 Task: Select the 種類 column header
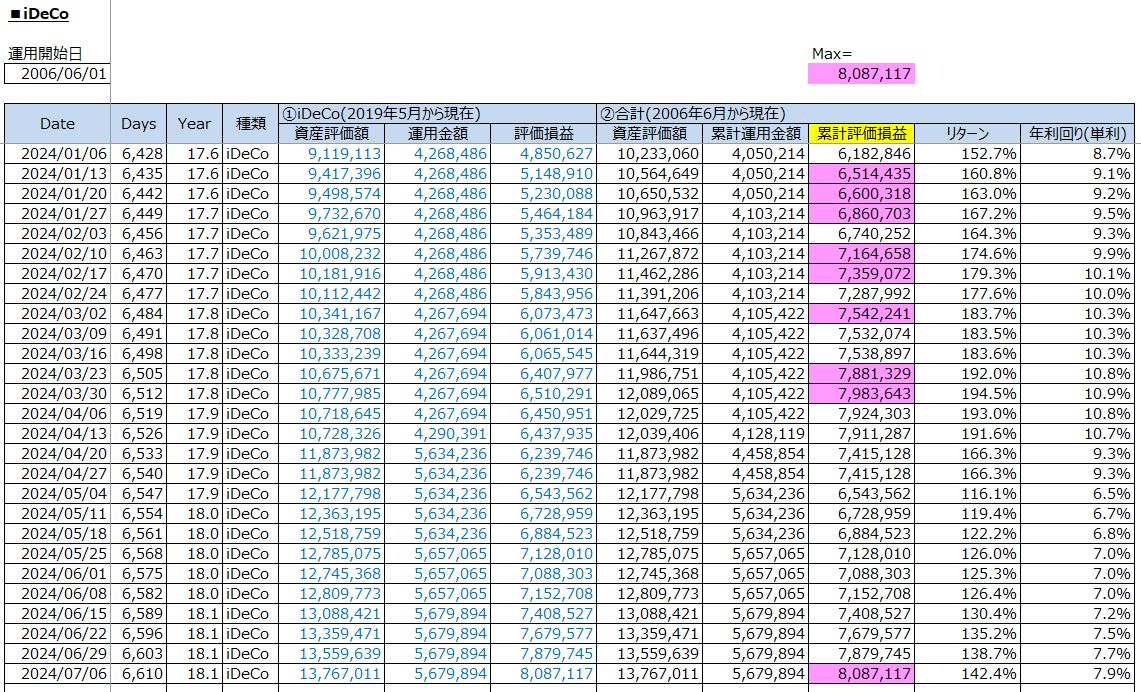click(x=250, y=124)
